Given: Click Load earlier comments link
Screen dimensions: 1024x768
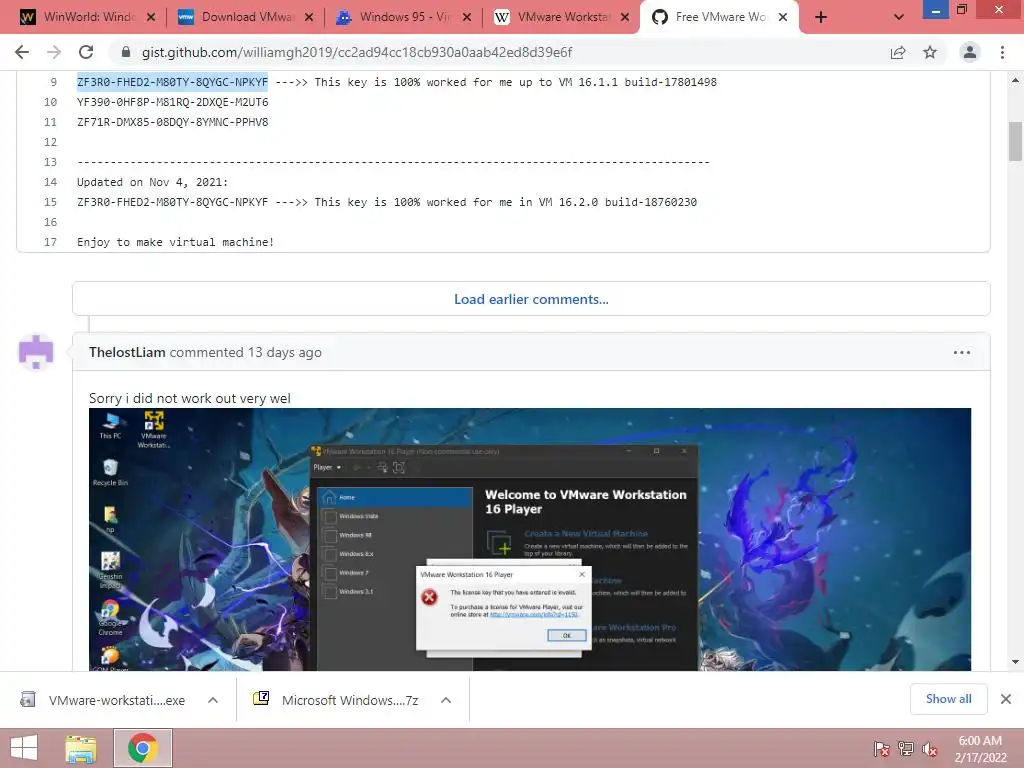Looking at the screenshot, I should pos(531,299).
